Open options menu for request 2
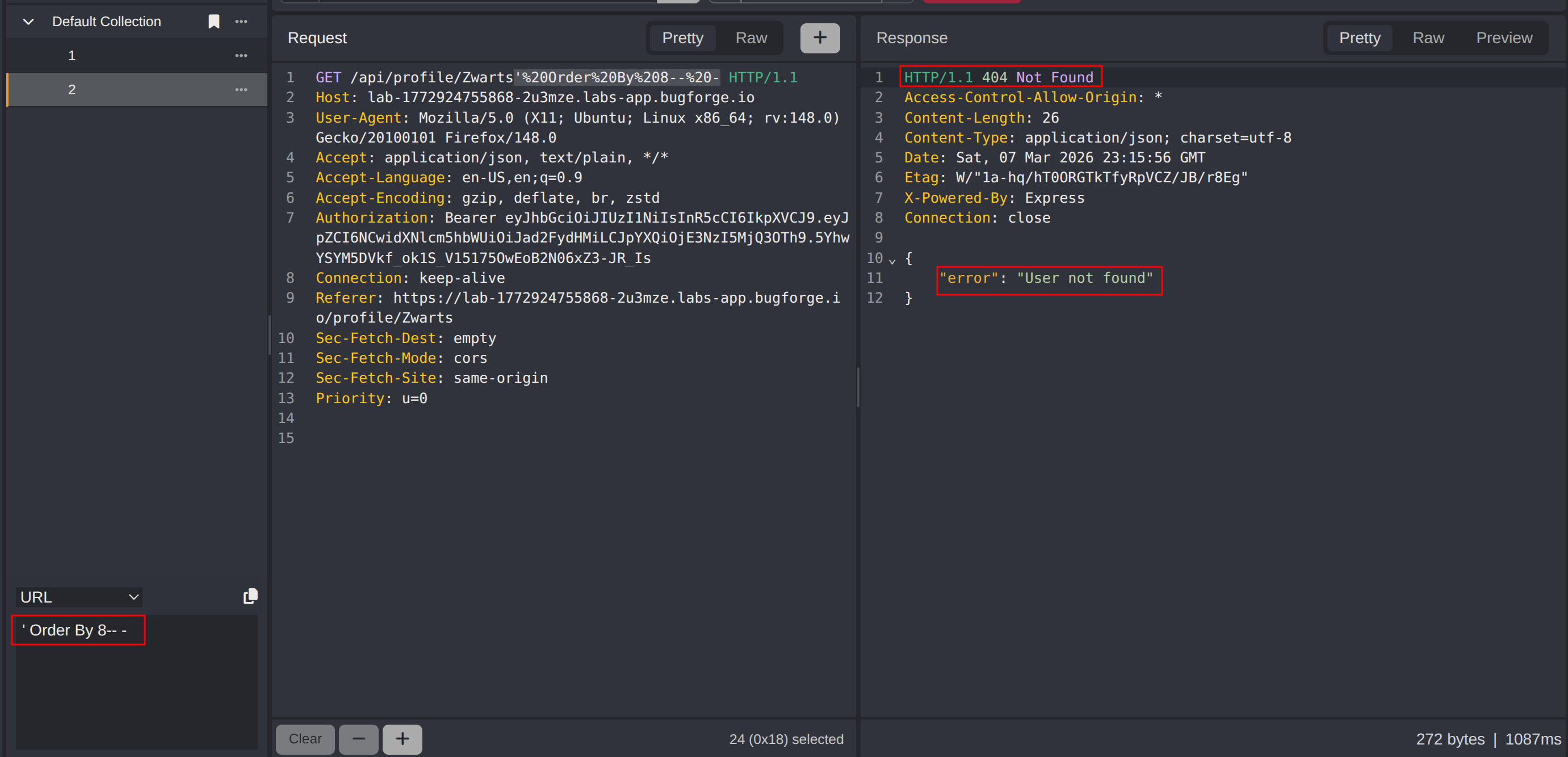 click(x=241, y=90)
